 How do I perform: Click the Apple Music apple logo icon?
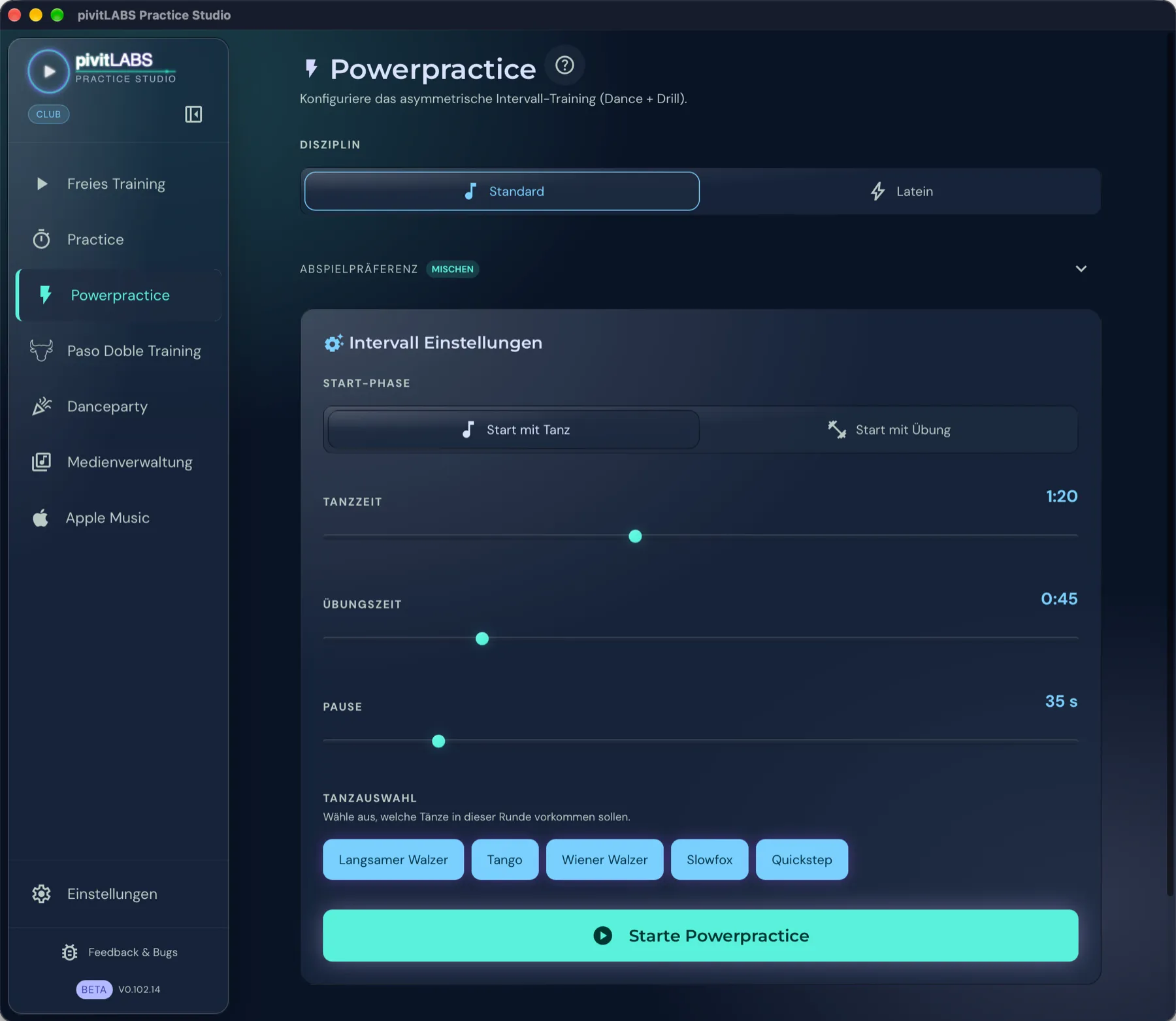41,518
